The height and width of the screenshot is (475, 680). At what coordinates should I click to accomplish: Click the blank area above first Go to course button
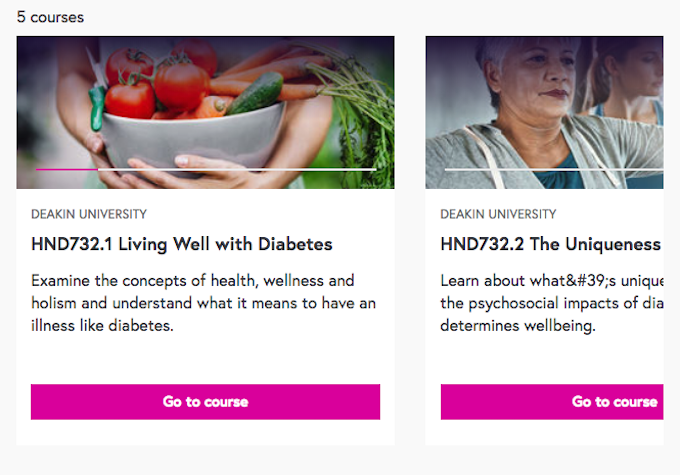[x=205, y=359]
